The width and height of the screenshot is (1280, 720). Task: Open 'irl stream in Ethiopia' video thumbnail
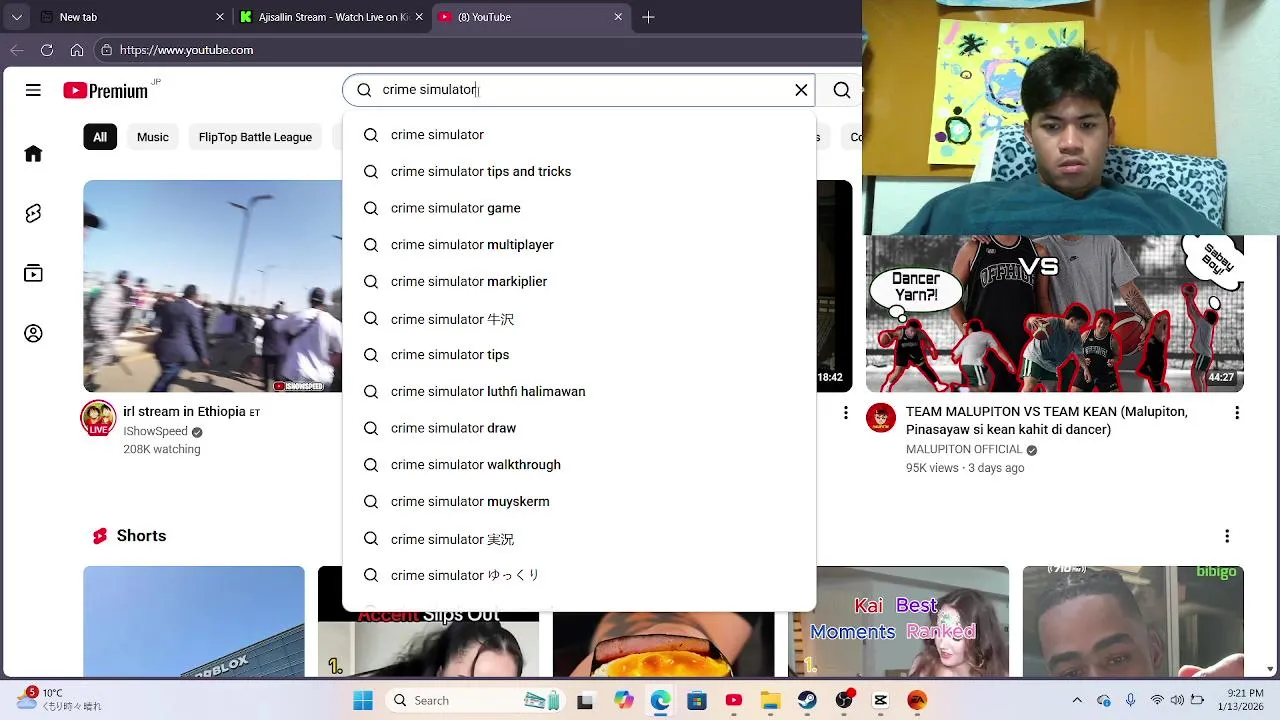point(212,286)
